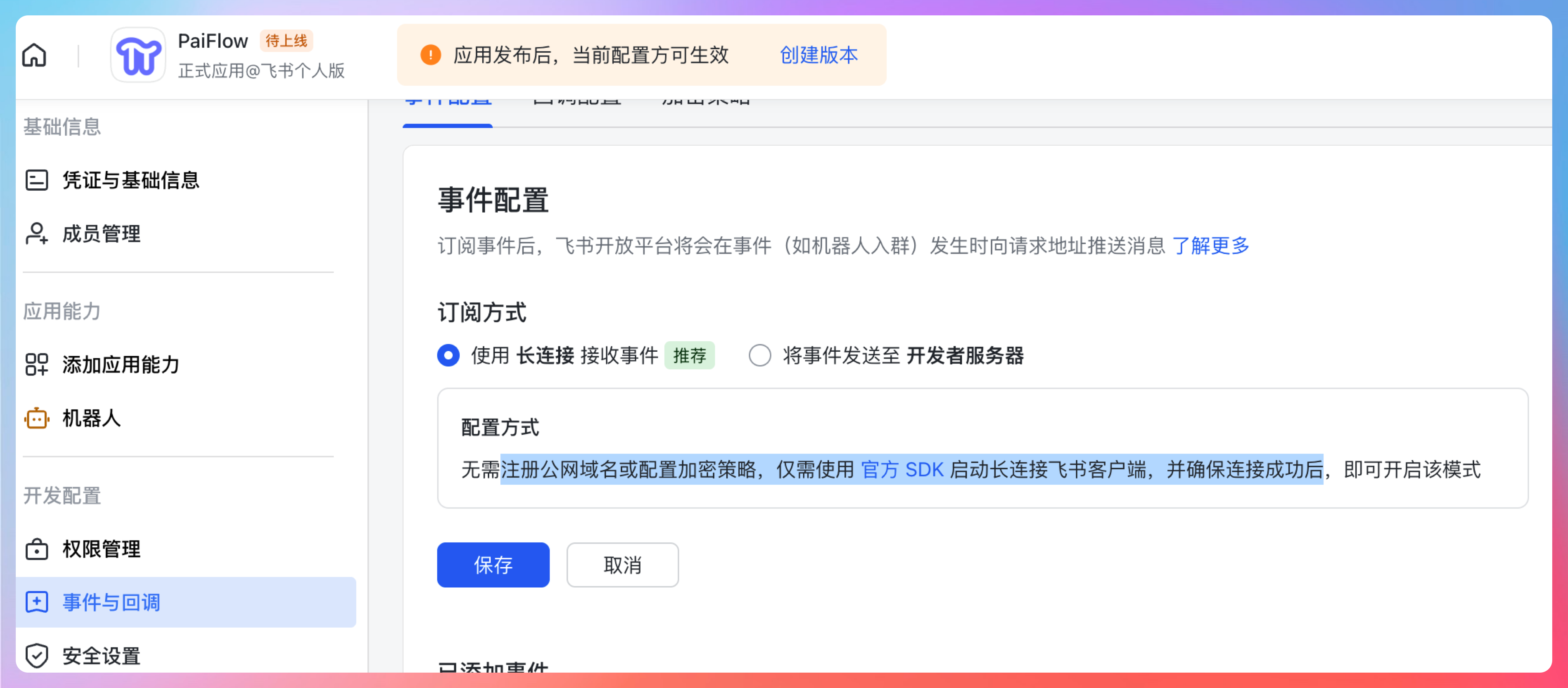Image resolution: width=1568 pixels, height=688 pixels.
Task: Click the 安全设置 shield icon
Action: coord(37,656)
